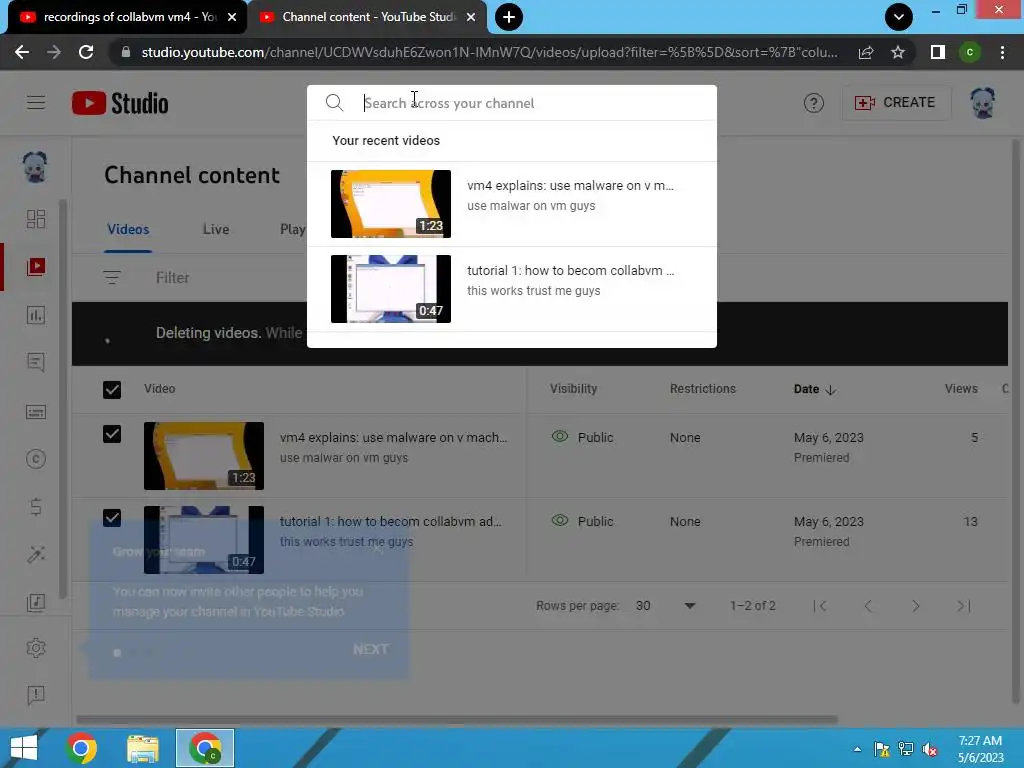The image size is (1024, 768).
Task: Click vm4 explains title in search results
Action: pos(570,185)
